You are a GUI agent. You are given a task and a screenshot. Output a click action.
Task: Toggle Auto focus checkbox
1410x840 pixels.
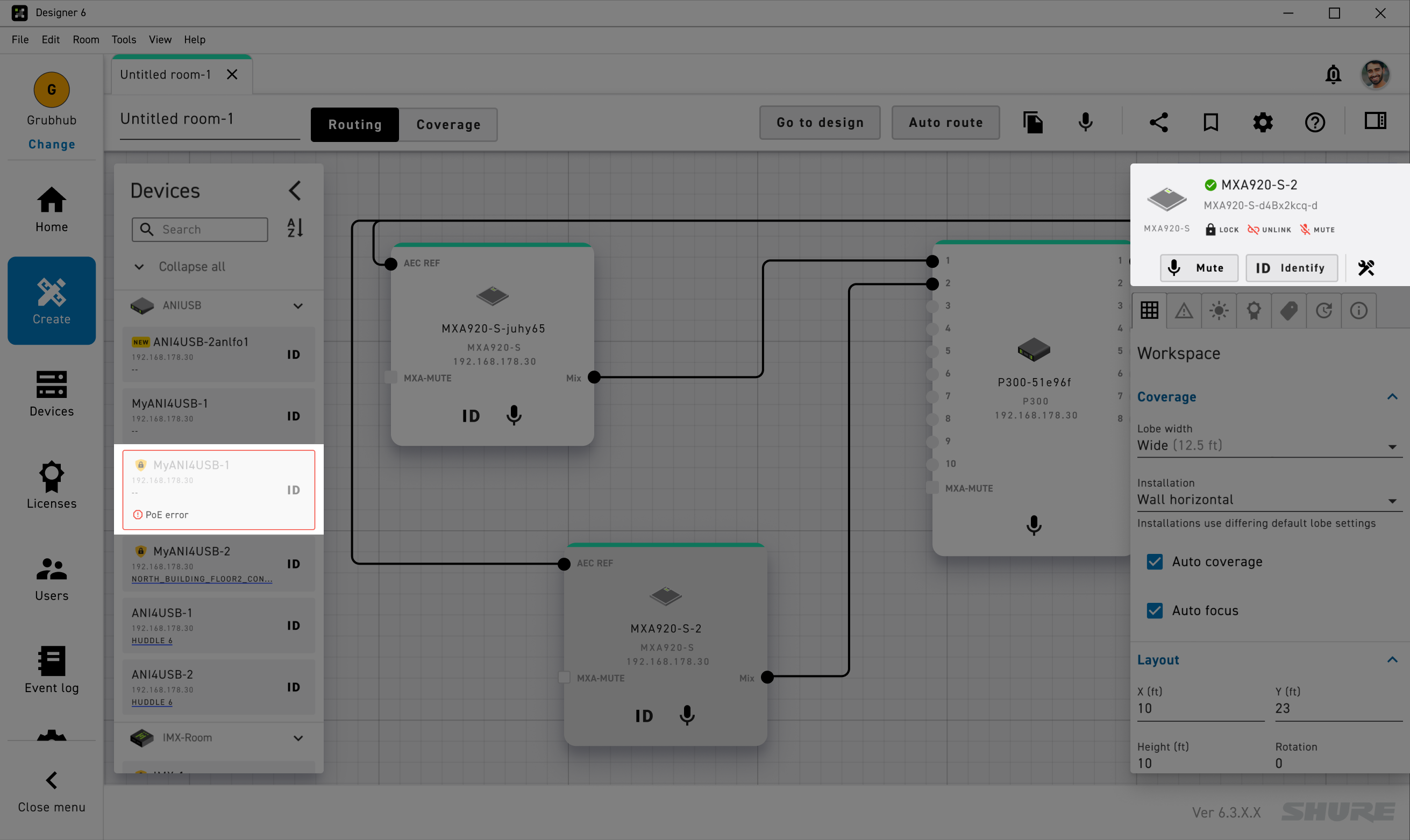click(x=1155, y=610)
